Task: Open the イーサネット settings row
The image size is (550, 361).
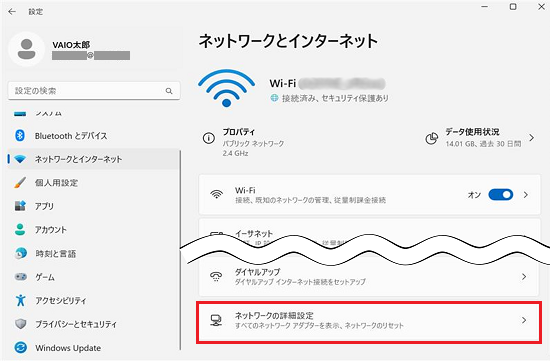Action: 370,233
